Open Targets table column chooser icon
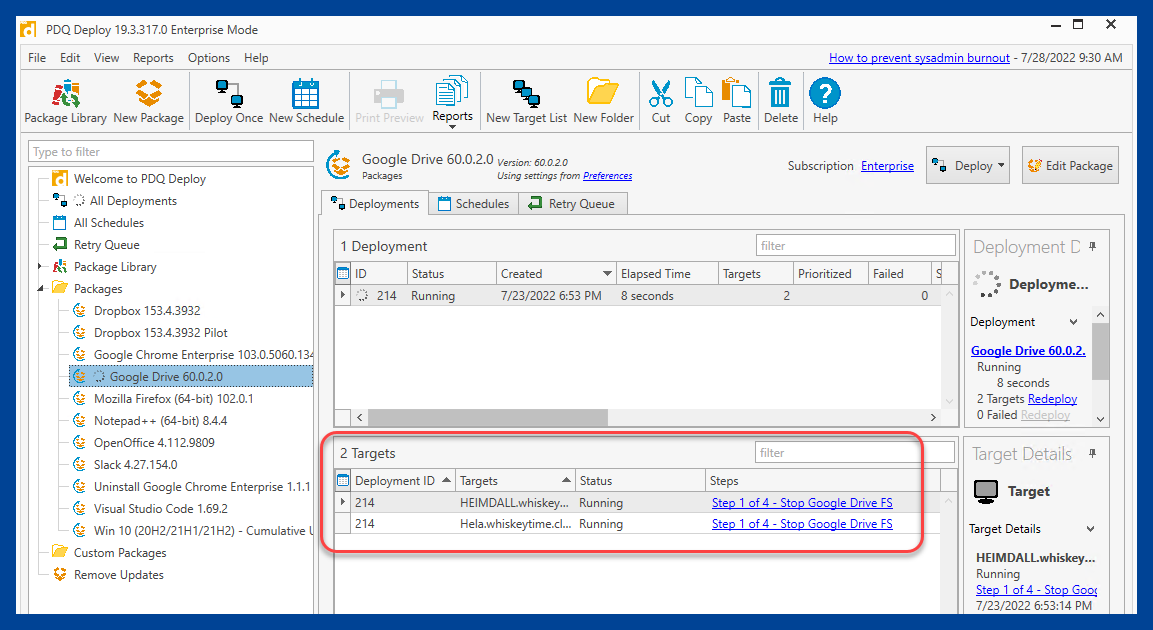This screenshot has height=630, width=1153. (x=343, y=481)
